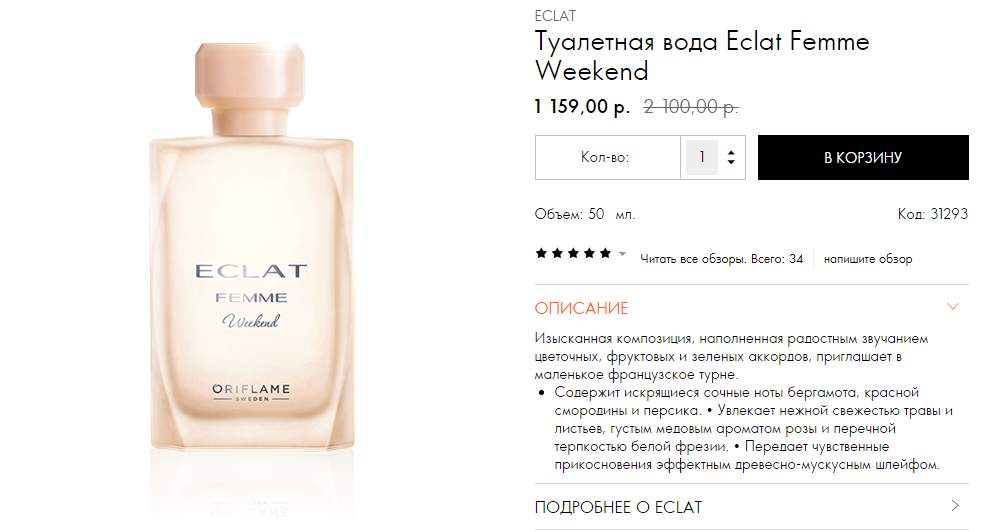The image size is (988, 532).
Task: Add the perfume to cart with В КОРЗИНУ
Action: [x=863, y=158]
